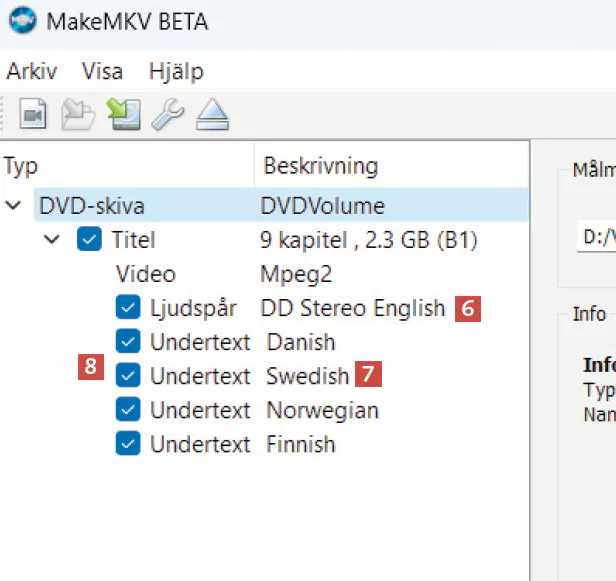Uncheck the Norwegian Undertext checkbox

[127, 410]
